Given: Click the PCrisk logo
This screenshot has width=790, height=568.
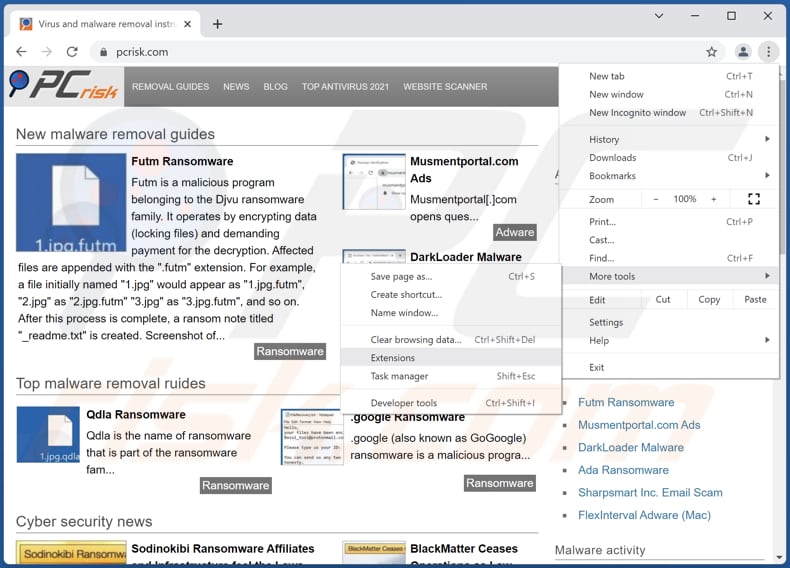Looking at the screenshot, I should [x=64, y=87].
